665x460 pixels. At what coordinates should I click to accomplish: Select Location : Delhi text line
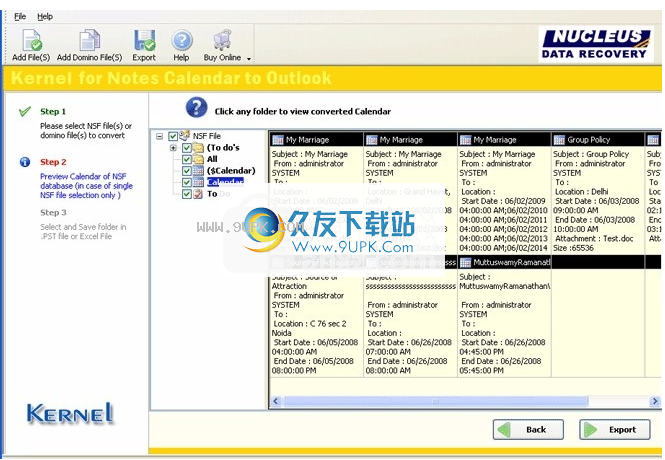582,192
